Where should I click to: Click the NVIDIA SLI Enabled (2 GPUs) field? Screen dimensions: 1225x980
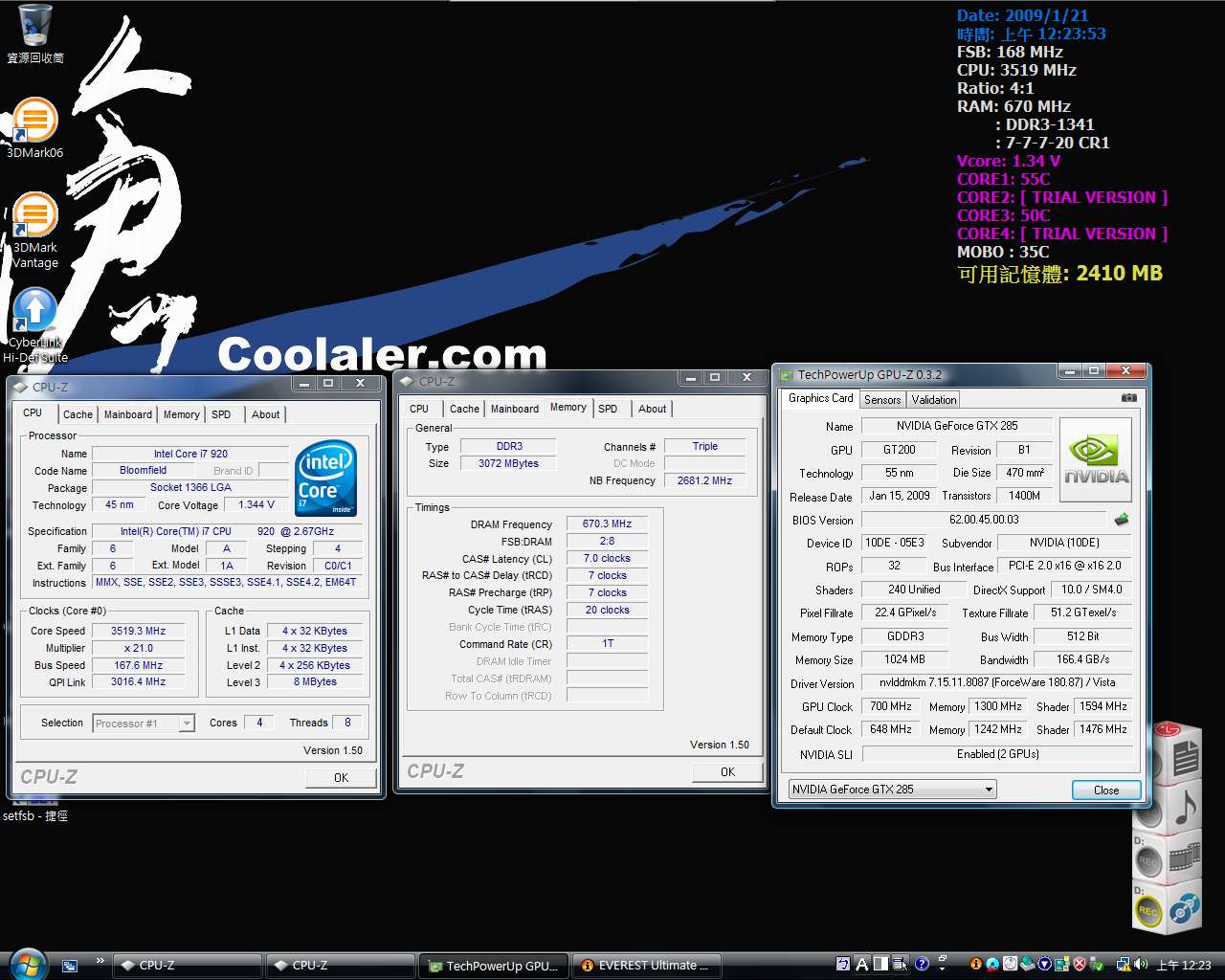[997, 754]
